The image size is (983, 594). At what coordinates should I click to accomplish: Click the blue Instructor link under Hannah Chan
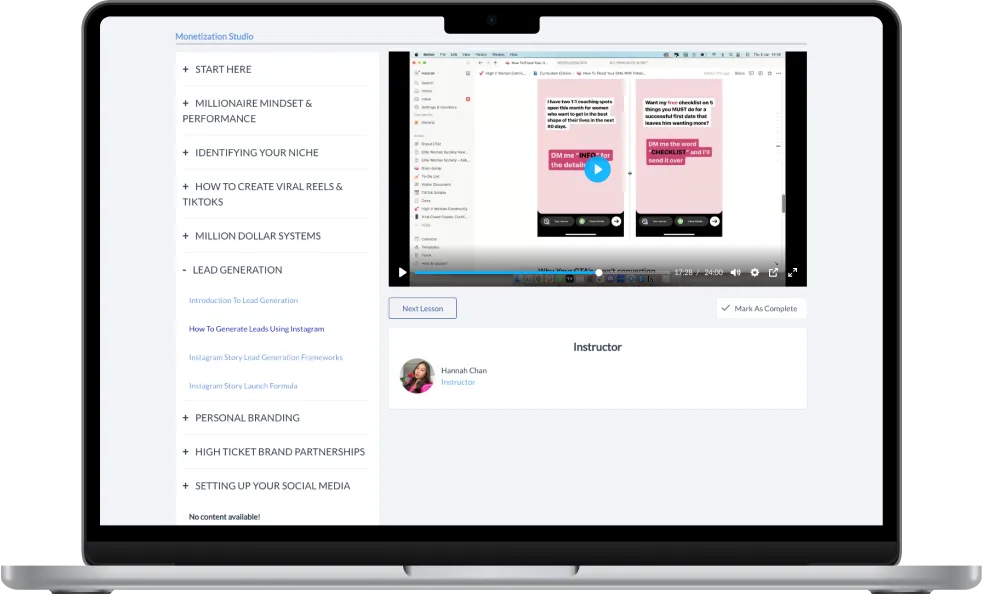point(458,382)
